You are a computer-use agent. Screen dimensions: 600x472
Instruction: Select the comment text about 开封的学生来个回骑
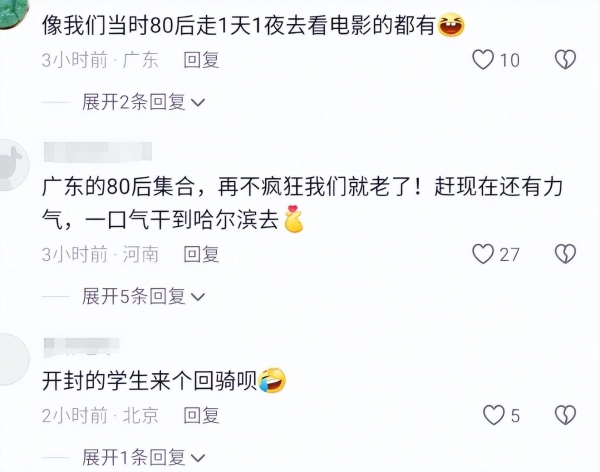[x=149, y=381]
